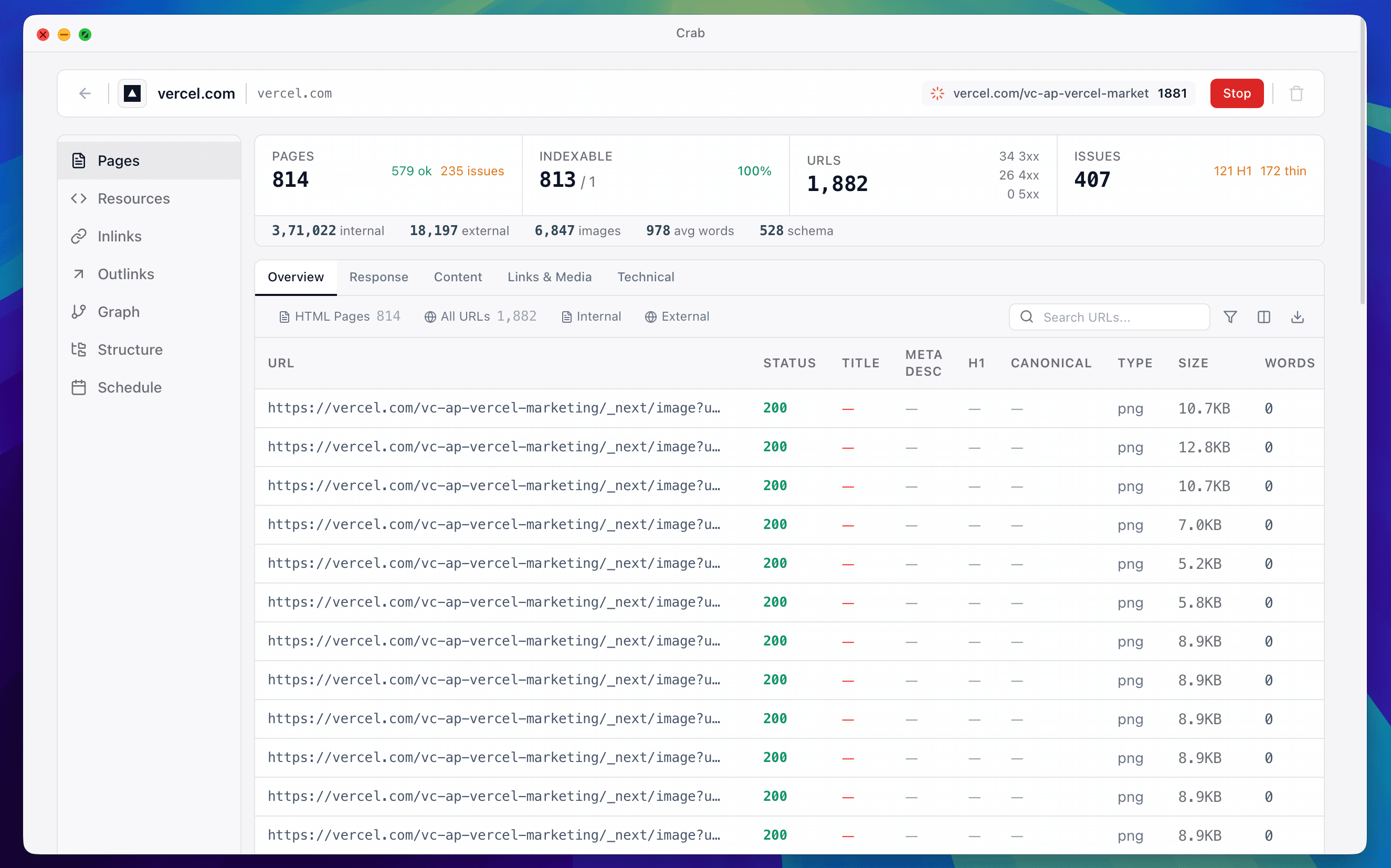Image resolution: width=1391 pixels, height=868 pixels.
Task: Open URL filters via the funnel icon
Action: click(1230, 316)
